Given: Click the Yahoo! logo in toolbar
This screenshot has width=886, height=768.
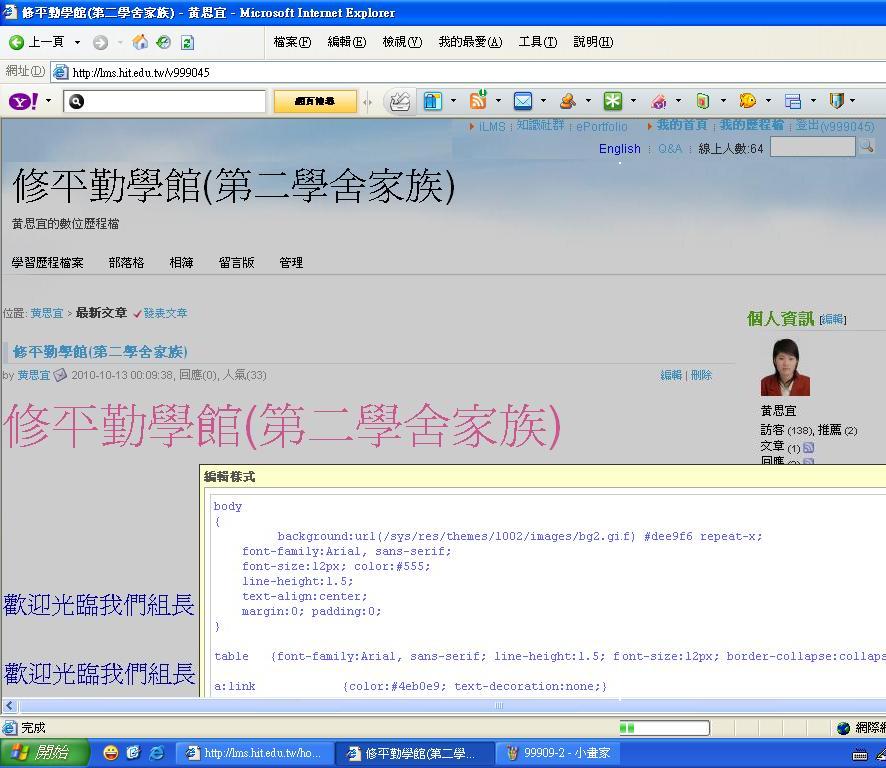Looking at the screenshot, I should (23, 101).
